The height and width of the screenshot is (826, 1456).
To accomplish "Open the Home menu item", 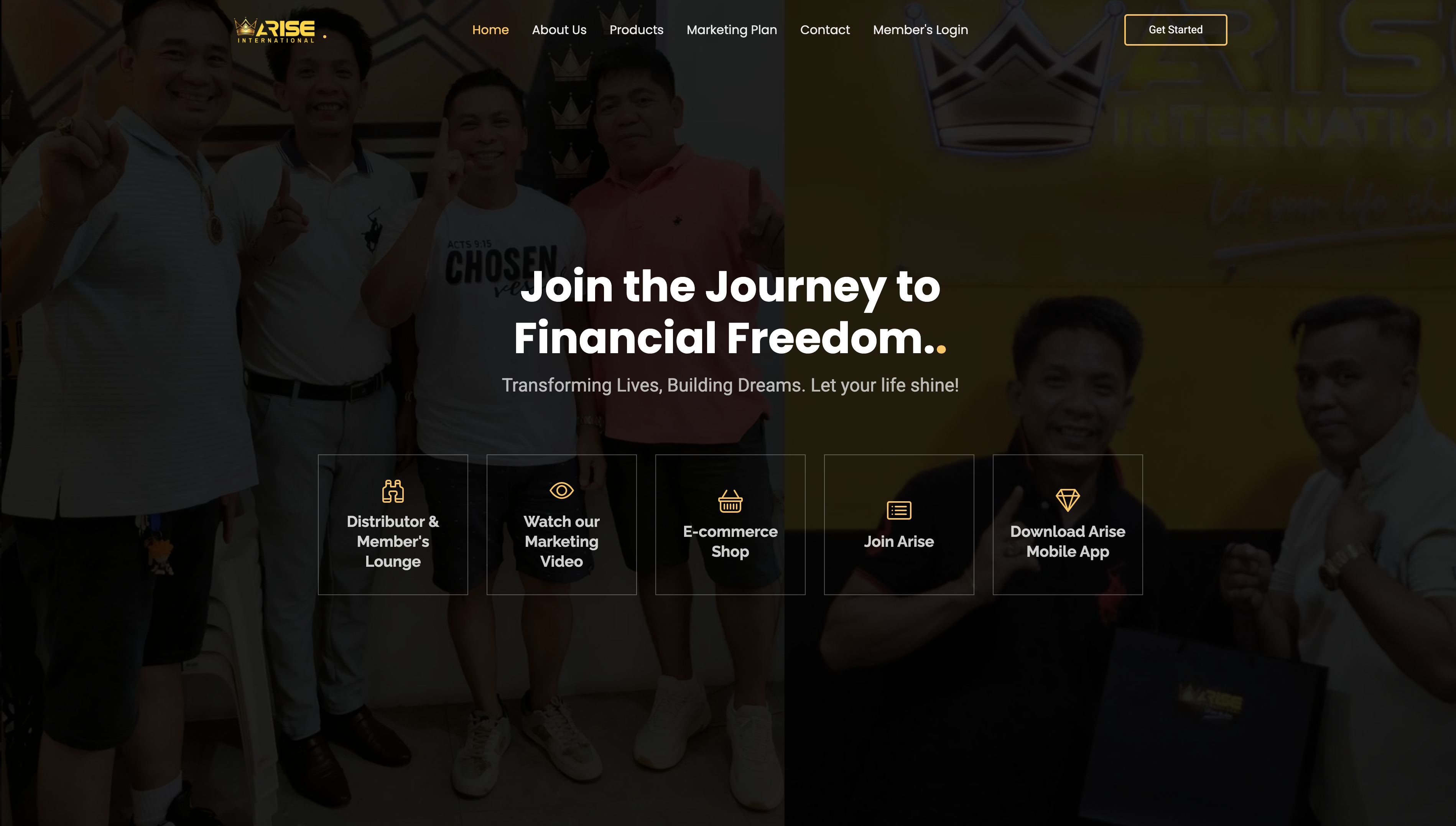I will click(490, 30).
